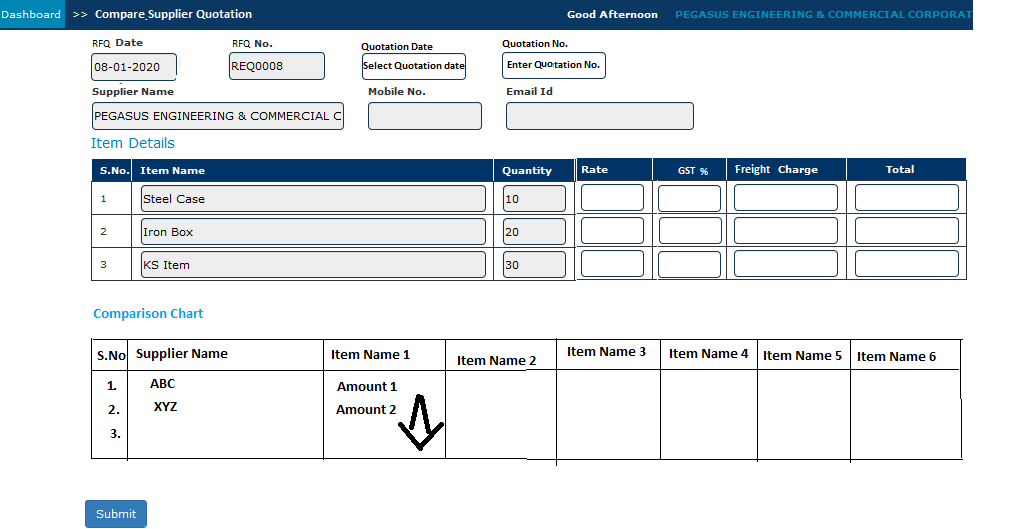This screenshot has width=1023, height=529.
Task: Click the RFQ No. field REQ0008
Action: click(277, 66)
